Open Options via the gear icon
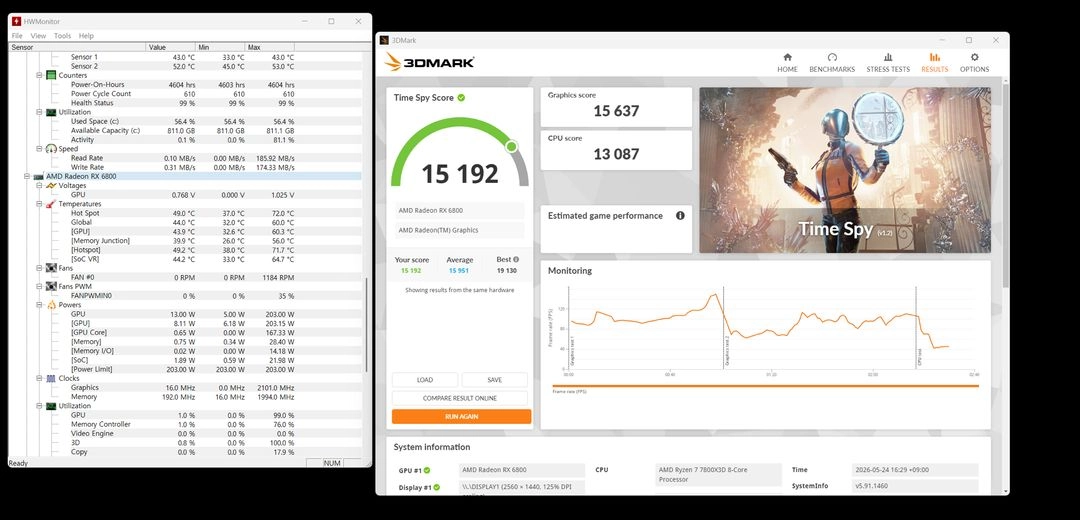This screenshot has width=1080, height=520. coord(975,57)
